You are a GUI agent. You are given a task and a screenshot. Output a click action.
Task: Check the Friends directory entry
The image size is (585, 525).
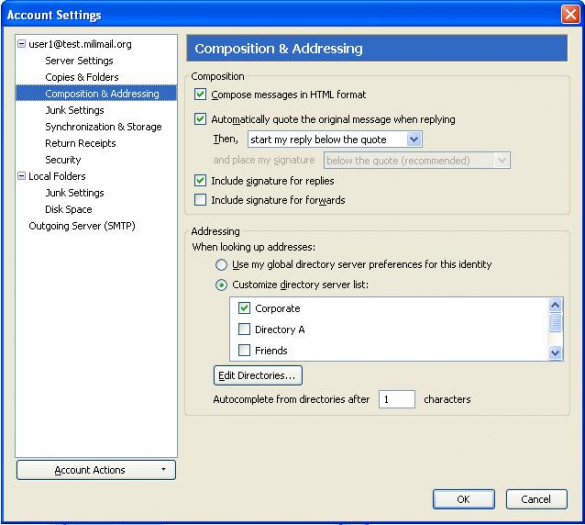(244, 350)
